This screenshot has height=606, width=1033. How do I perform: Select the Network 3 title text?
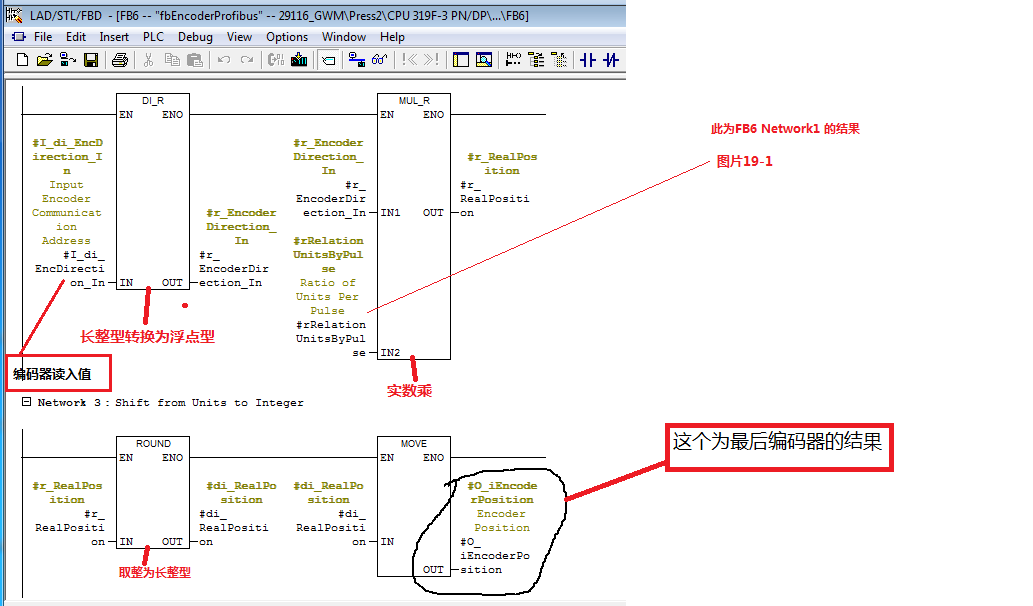tap(171, 402)
